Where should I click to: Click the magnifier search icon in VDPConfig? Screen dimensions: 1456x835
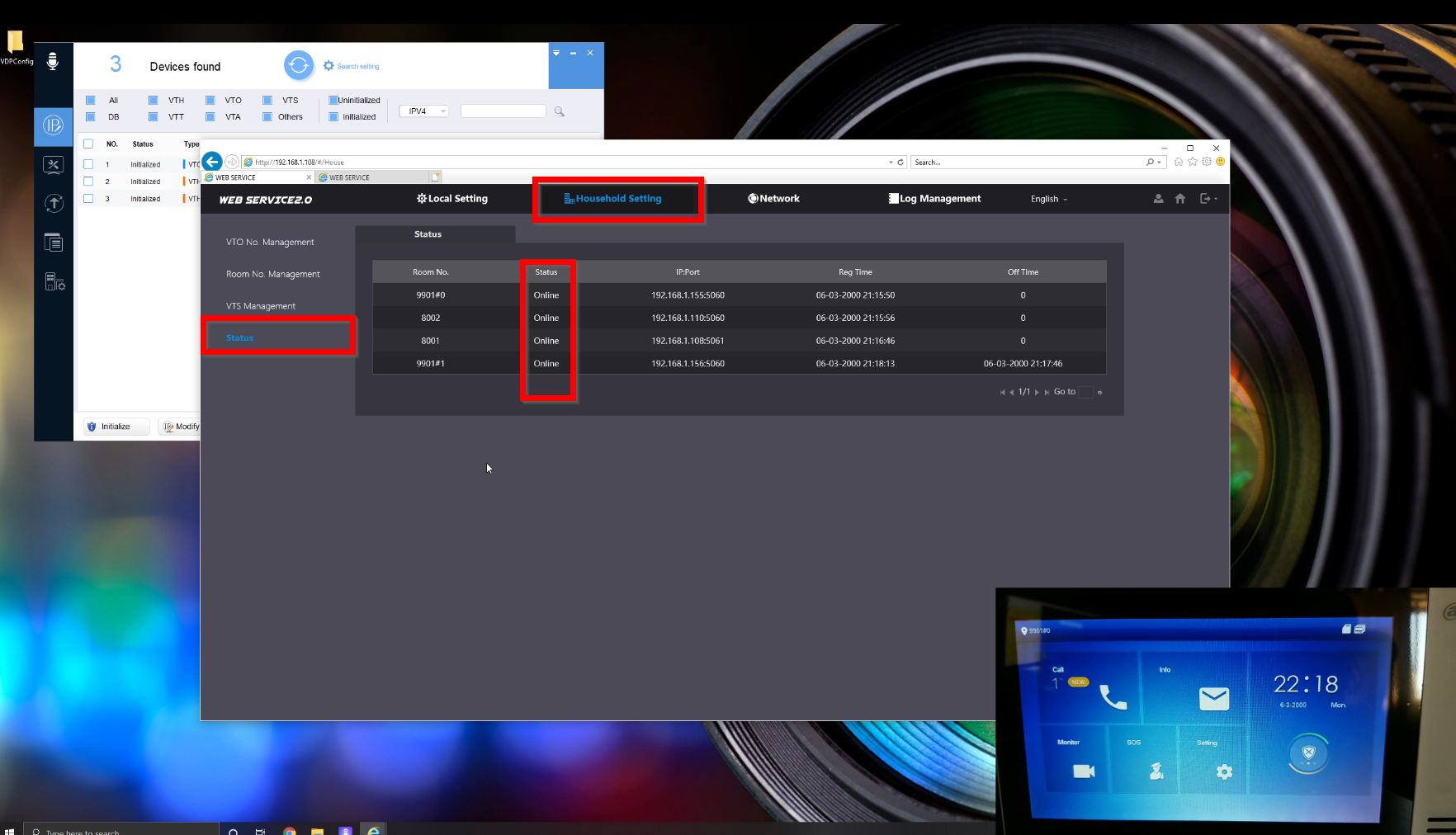tap(559, 111)
